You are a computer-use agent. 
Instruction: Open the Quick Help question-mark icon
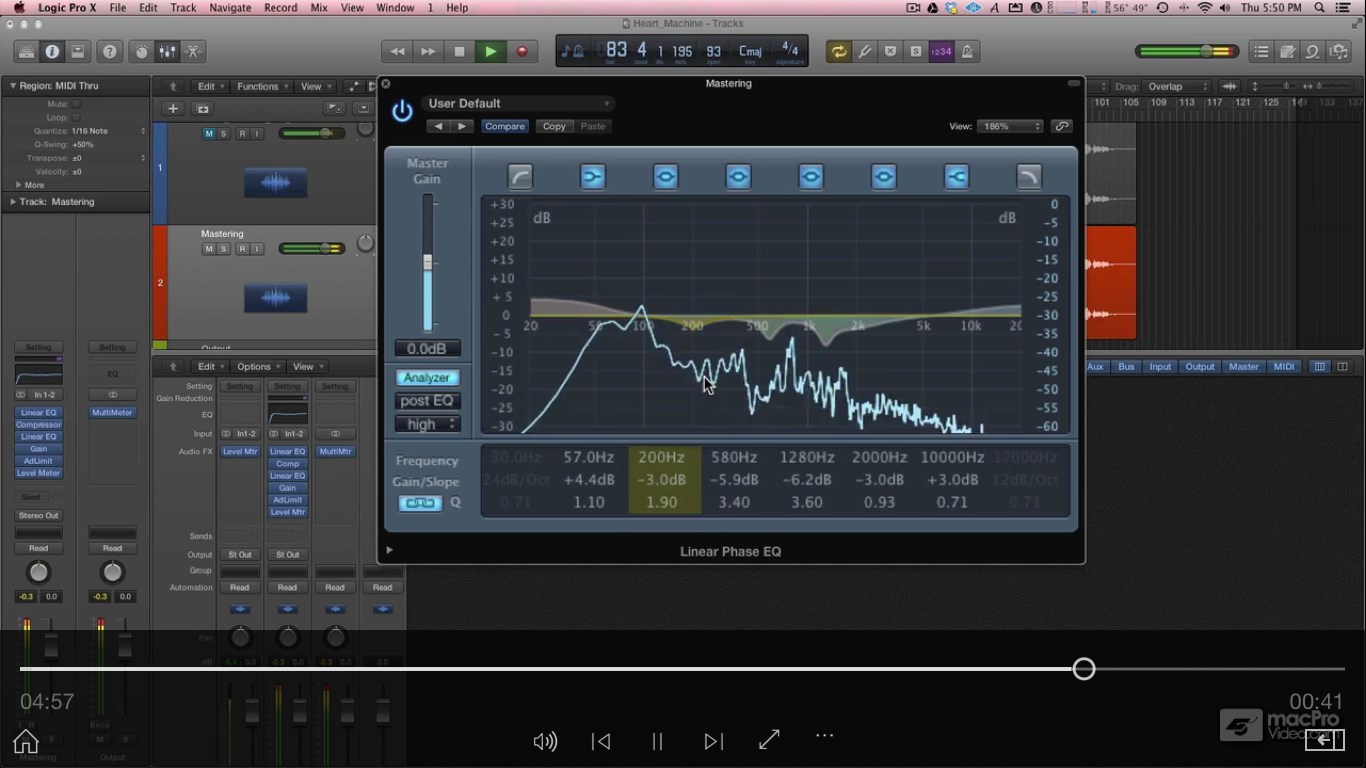[110, 52]
